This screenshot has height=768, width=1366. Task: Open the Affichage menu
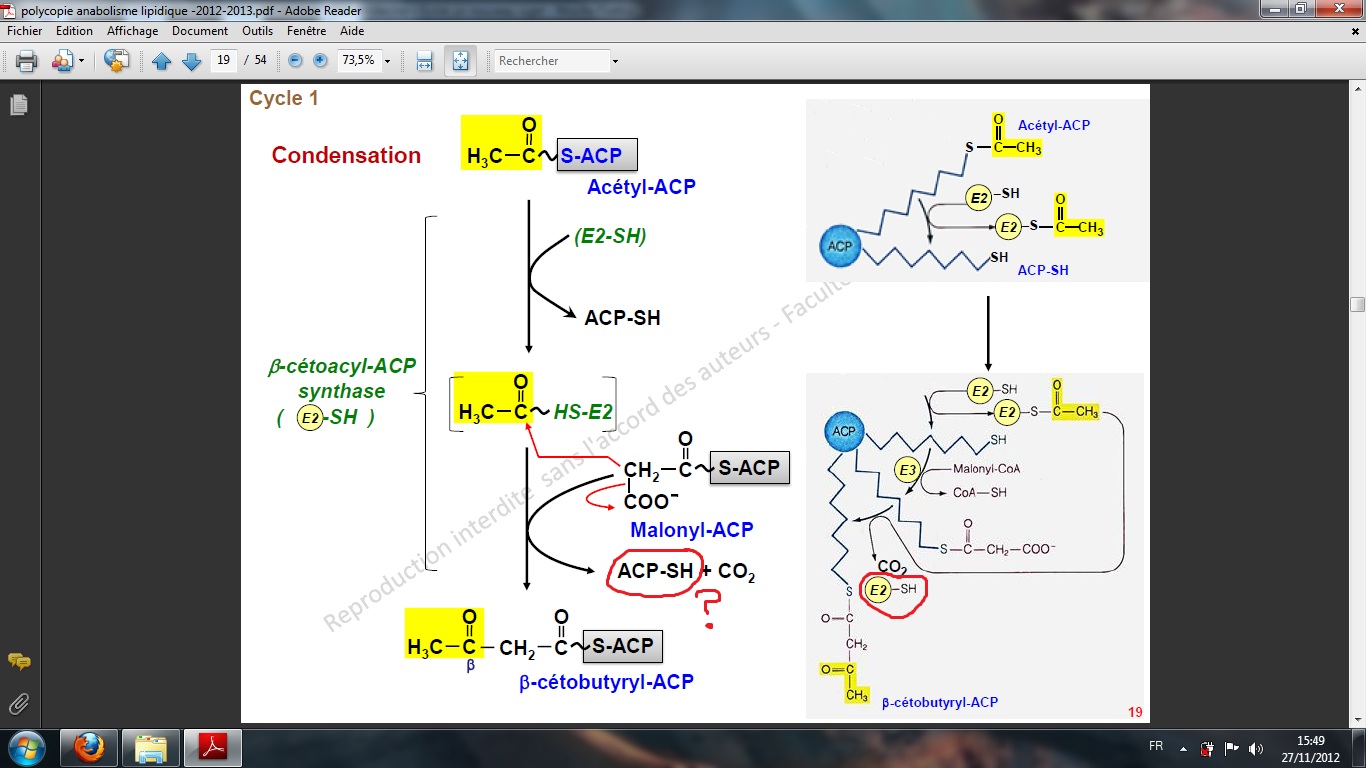pos(132,31)
